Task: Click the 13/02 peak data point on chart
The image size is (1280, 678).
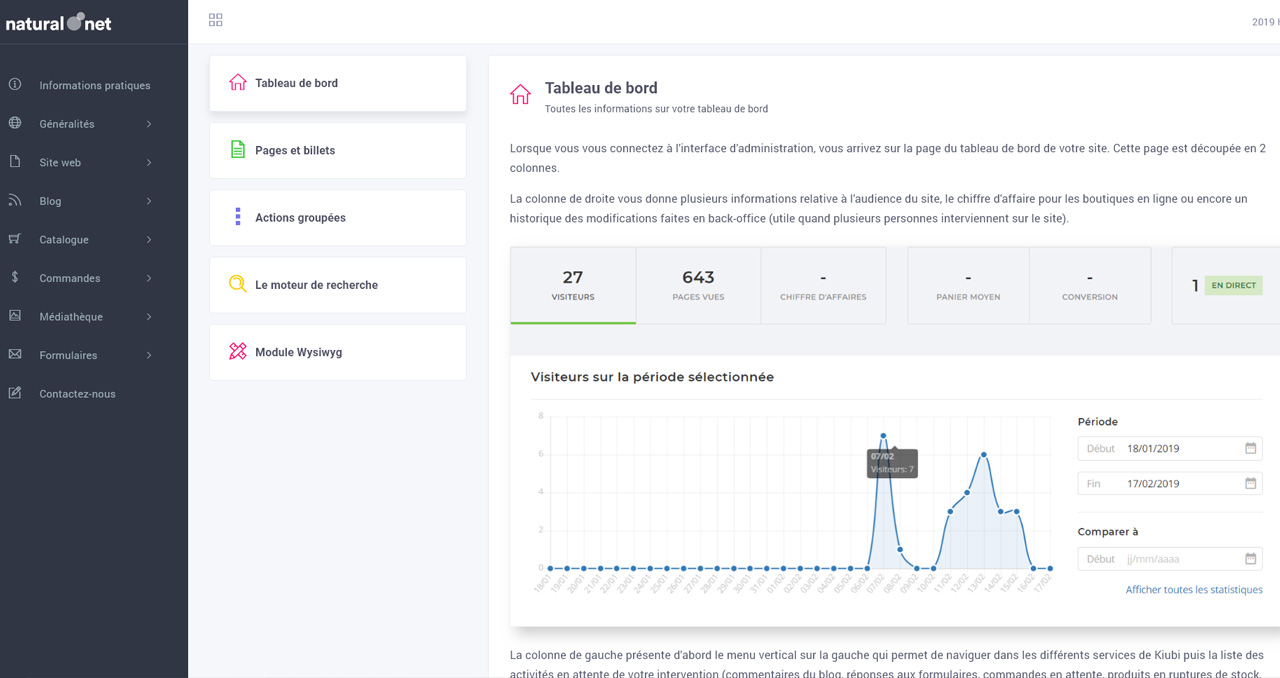Action: (984, 455)
